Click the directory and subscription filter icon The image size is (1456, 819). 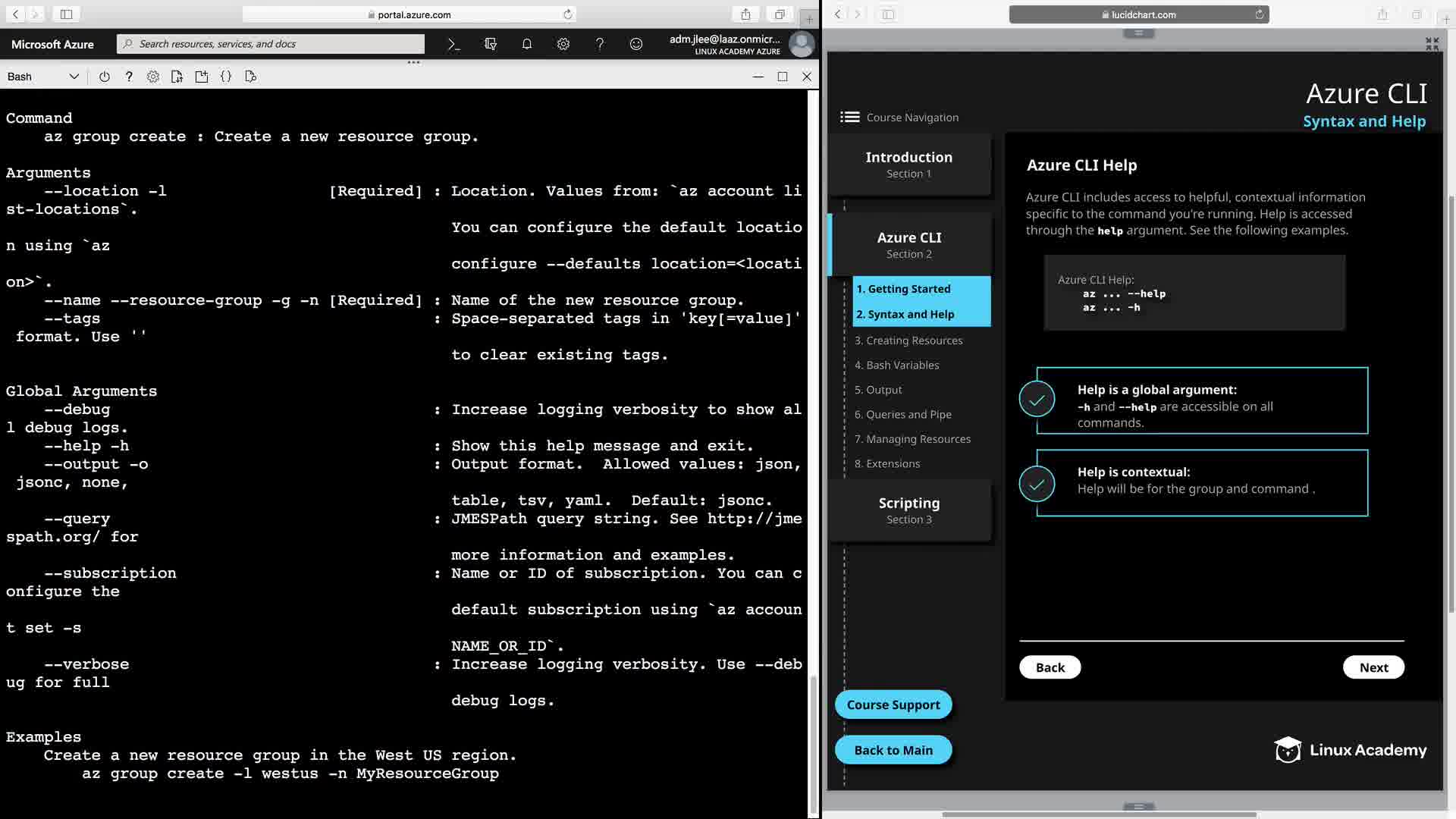(491, 44)
